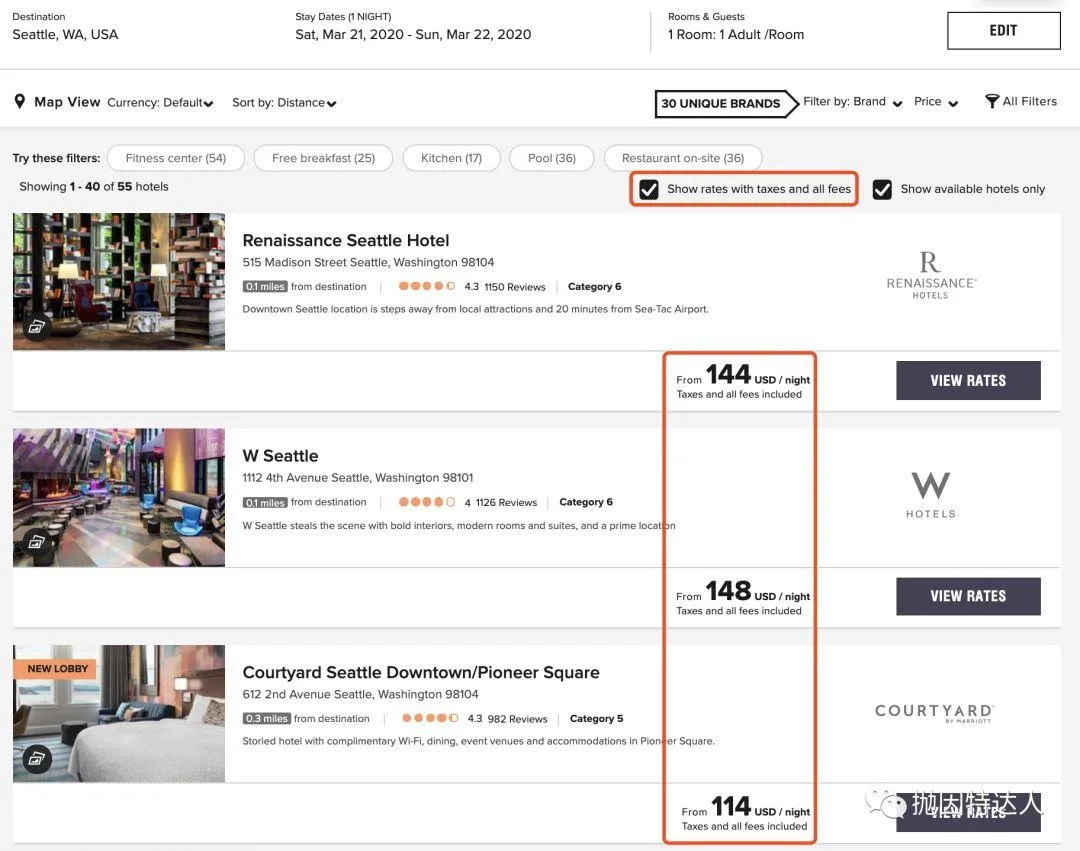The height and width of the screenshot is (851, 1080).
Task: Click the Renaissance Hotels brand logo
Action: [931, 275]
